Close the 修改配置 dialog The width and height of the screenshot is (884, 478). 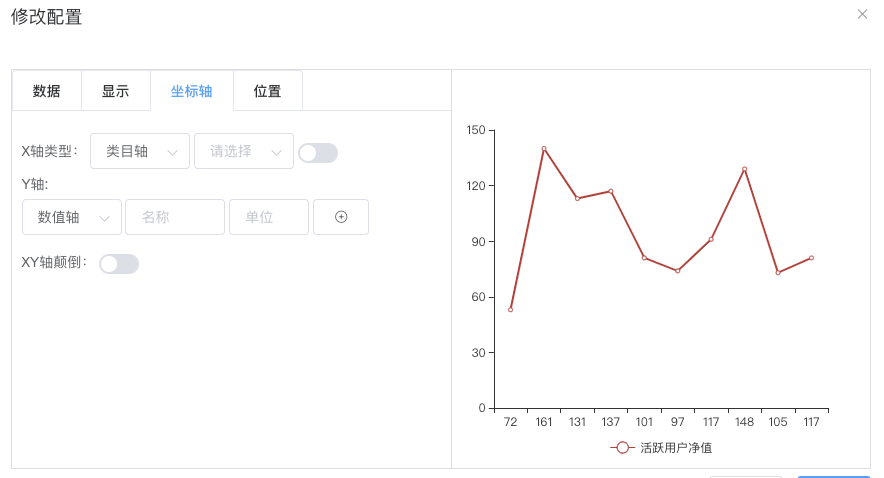point(862,14)
